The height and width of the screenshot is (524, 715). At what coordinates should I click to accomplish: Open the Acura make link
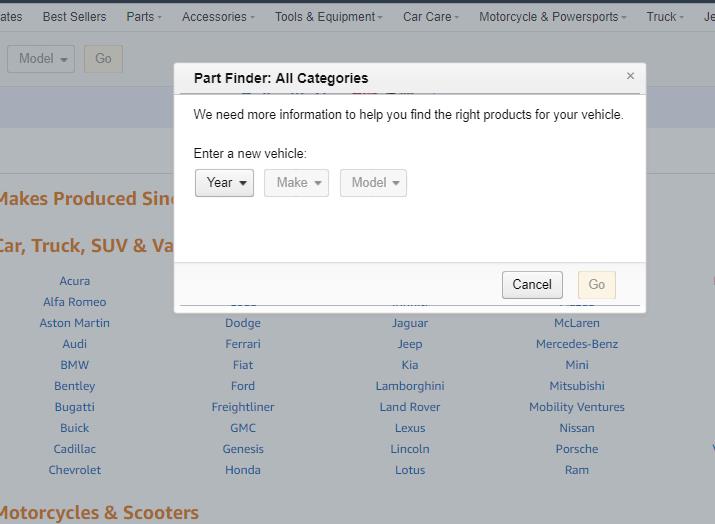(75, 281)
